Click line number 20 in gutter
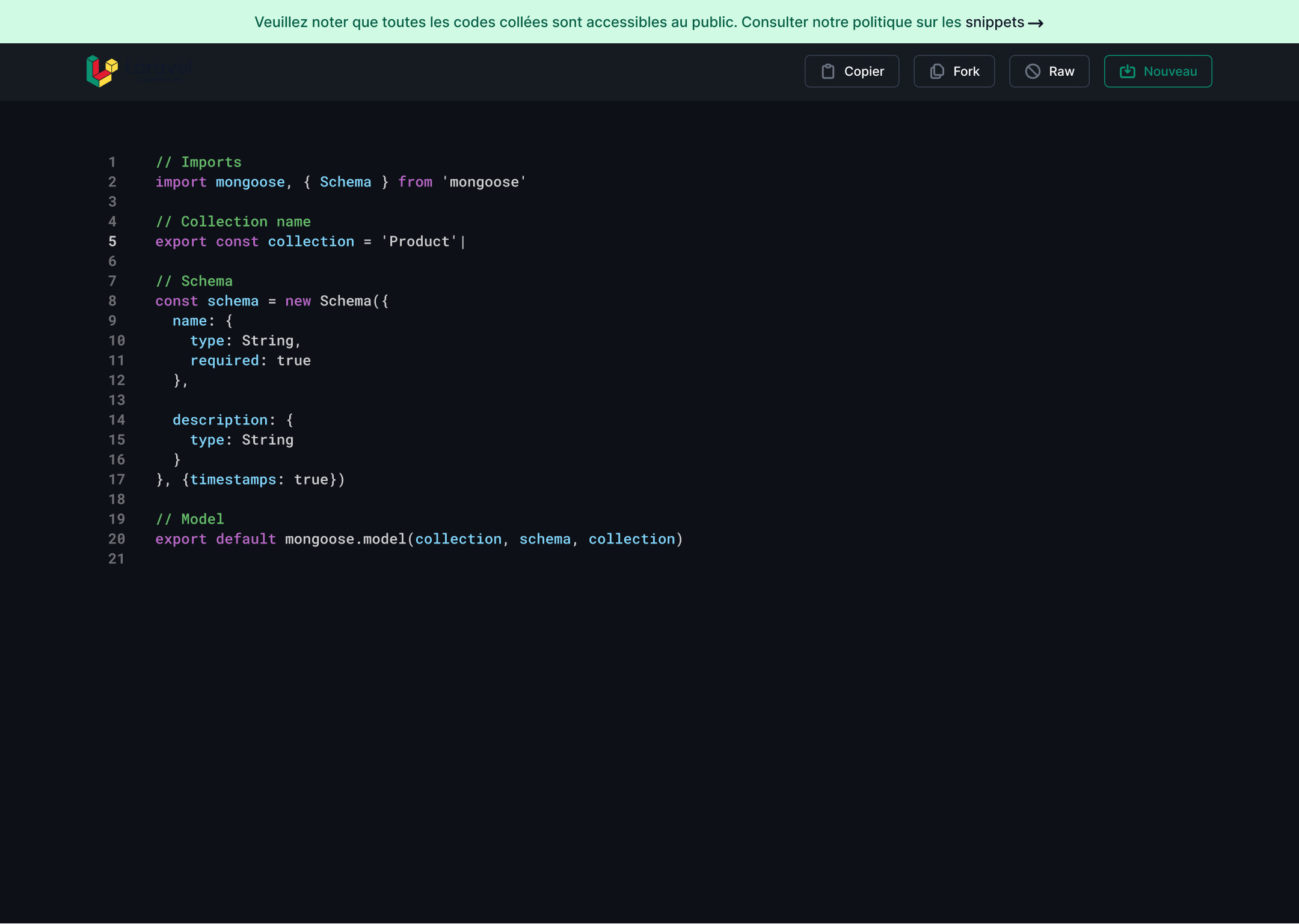 coord(117,539)
